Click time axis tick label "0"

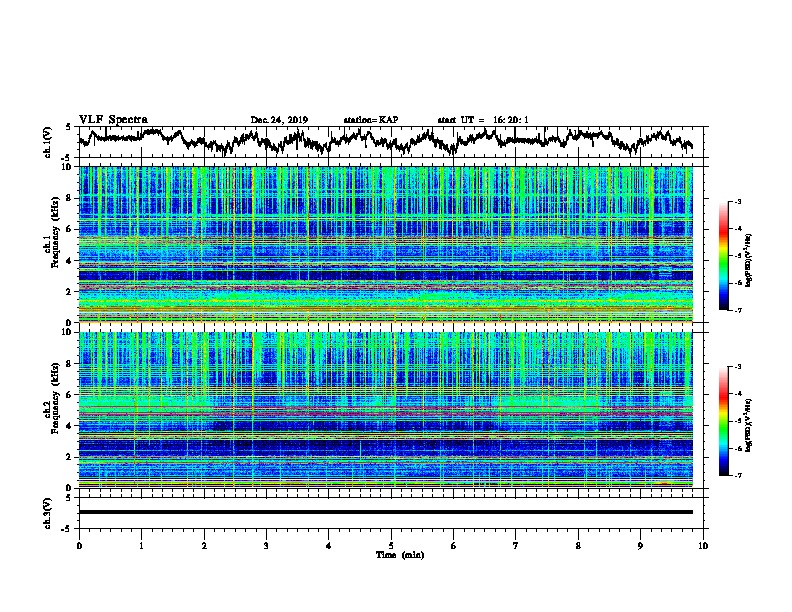pyautogui.click(x=79, y=546)
